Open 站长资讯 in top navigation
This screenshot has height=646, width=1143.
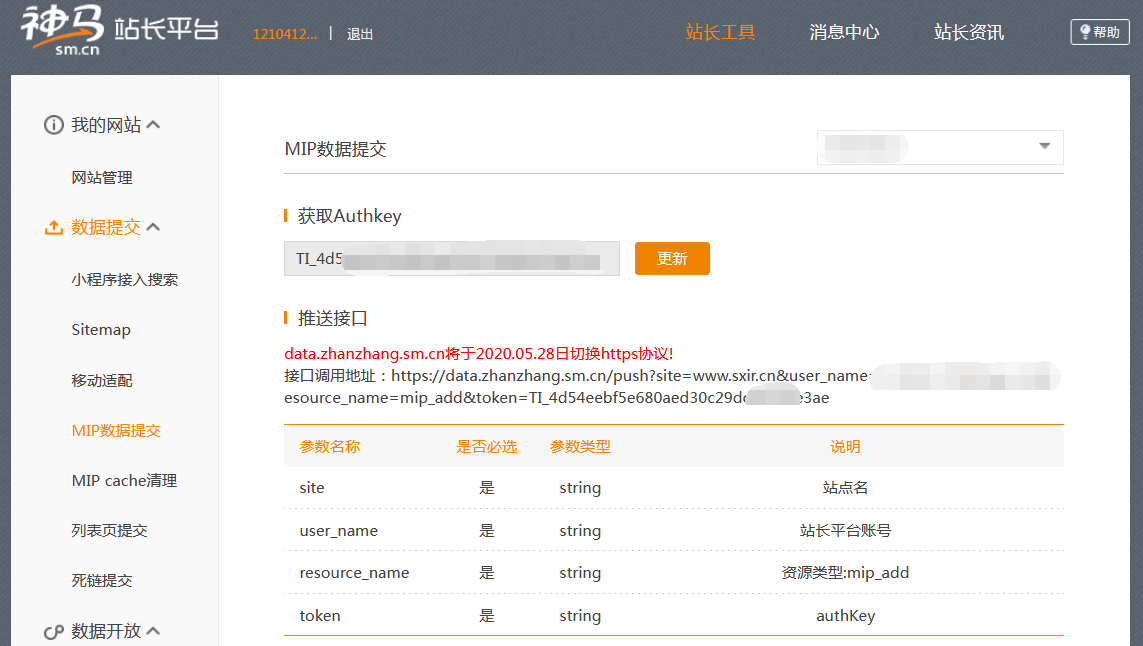[969, 33]
